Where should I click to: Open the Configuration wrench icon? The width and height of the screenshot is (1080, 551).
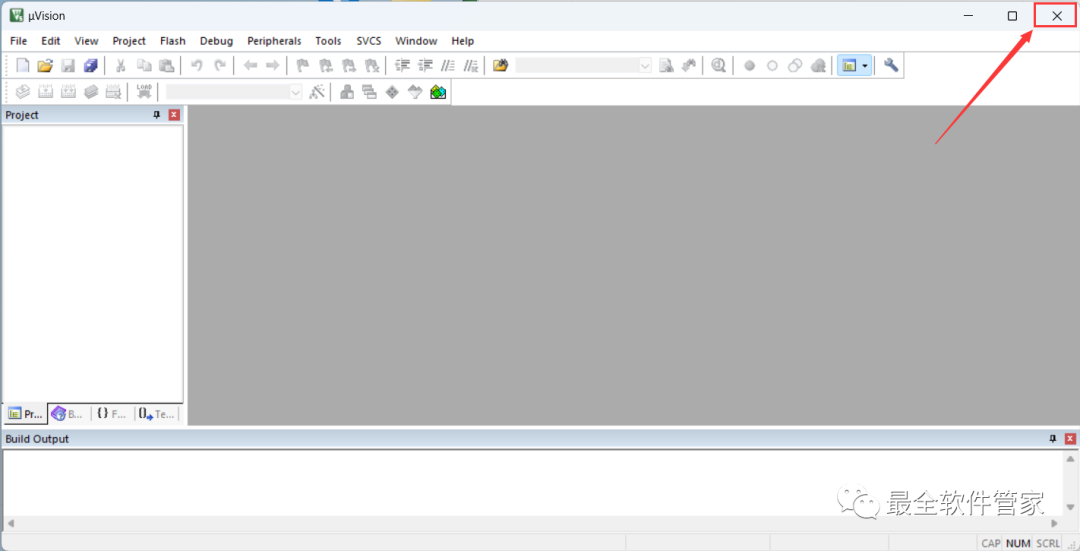coord(891,66)
